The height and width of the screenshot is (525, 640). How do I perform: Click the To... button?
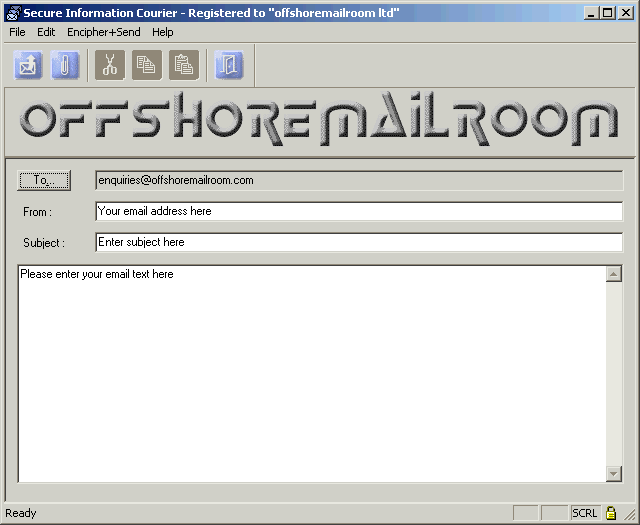pyautogui.click(x=44, y=180)
